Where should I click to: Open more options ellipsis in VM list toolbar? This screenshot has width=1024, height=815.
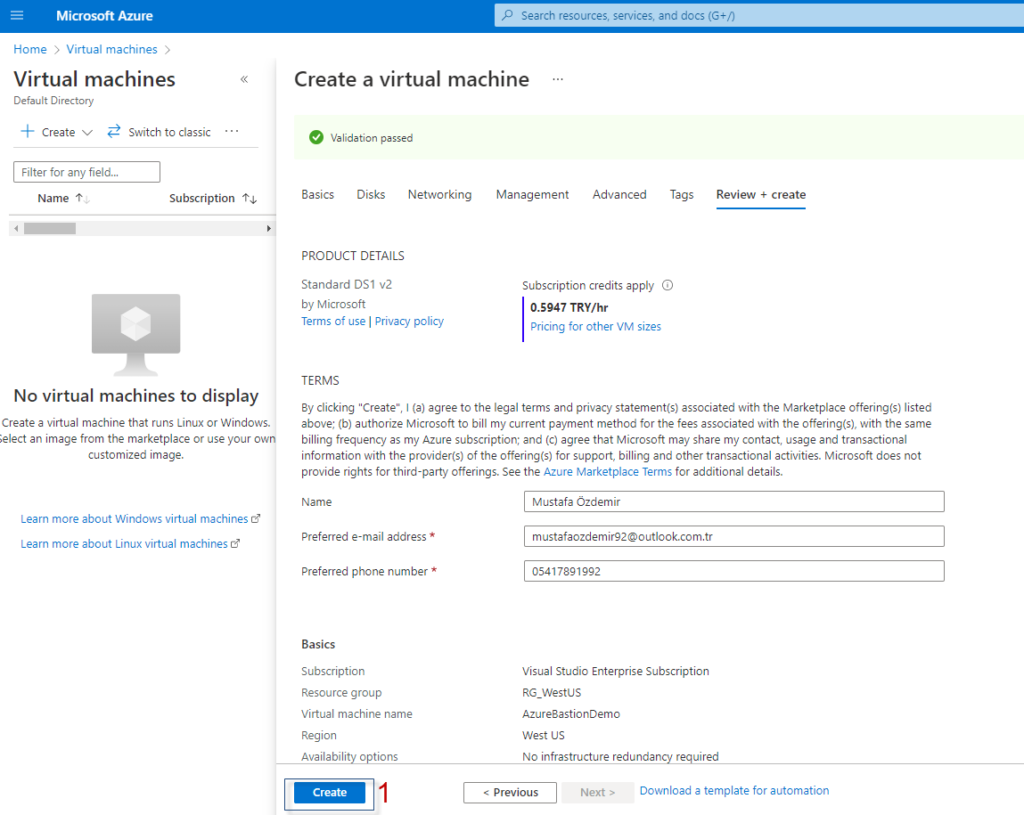point(232,131)
